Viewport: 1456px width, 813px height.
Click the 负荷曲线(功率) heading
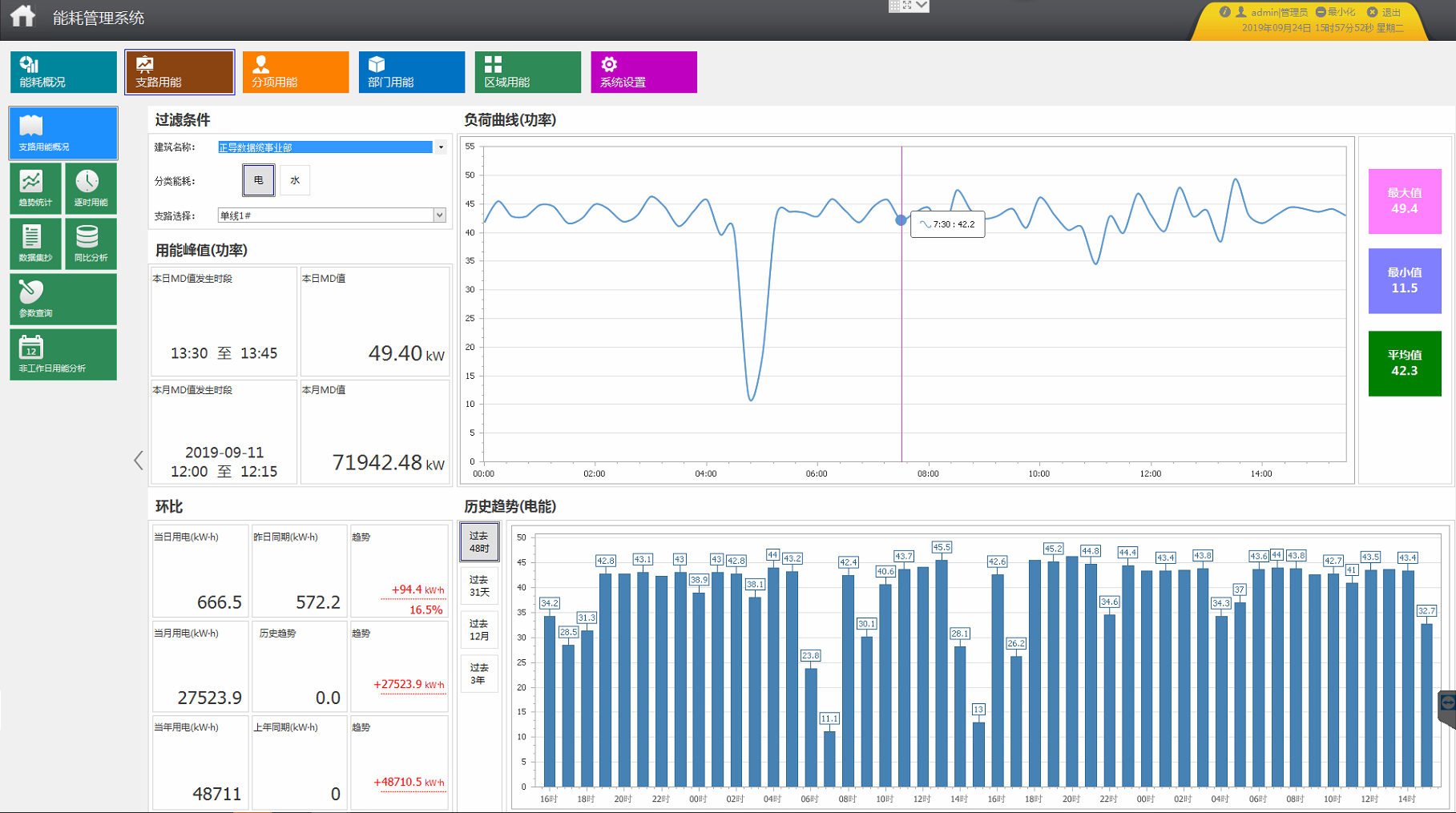[x=510, y=120]
